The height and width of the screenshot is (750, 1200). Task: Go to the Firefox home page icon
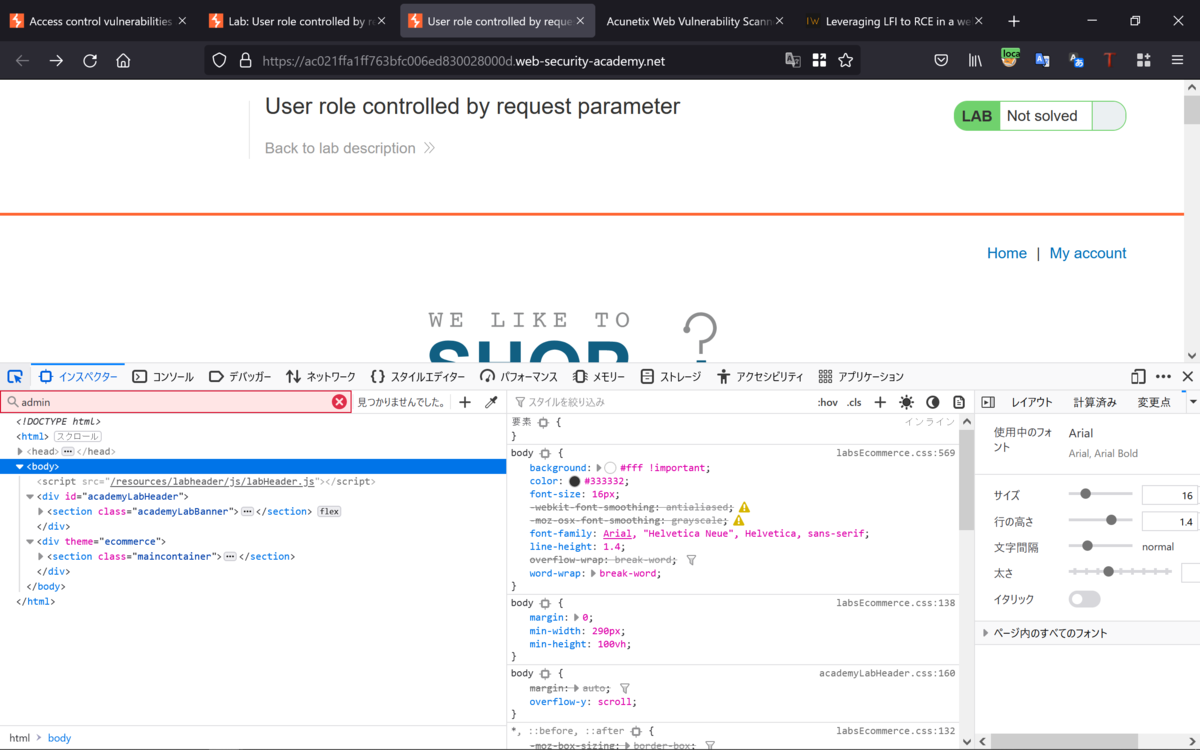(x=123, y=61)
